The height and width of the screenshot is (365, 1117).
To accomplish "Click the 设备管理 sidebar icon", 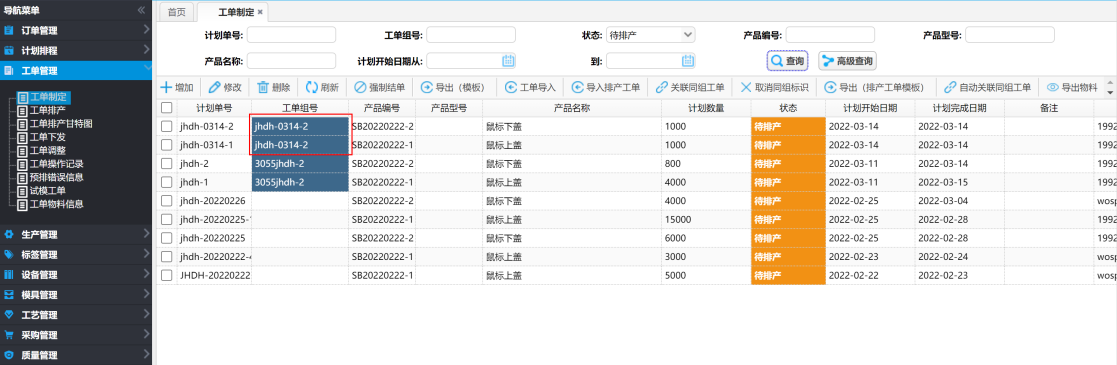I will pyautogui.click(x=9, y=274).
